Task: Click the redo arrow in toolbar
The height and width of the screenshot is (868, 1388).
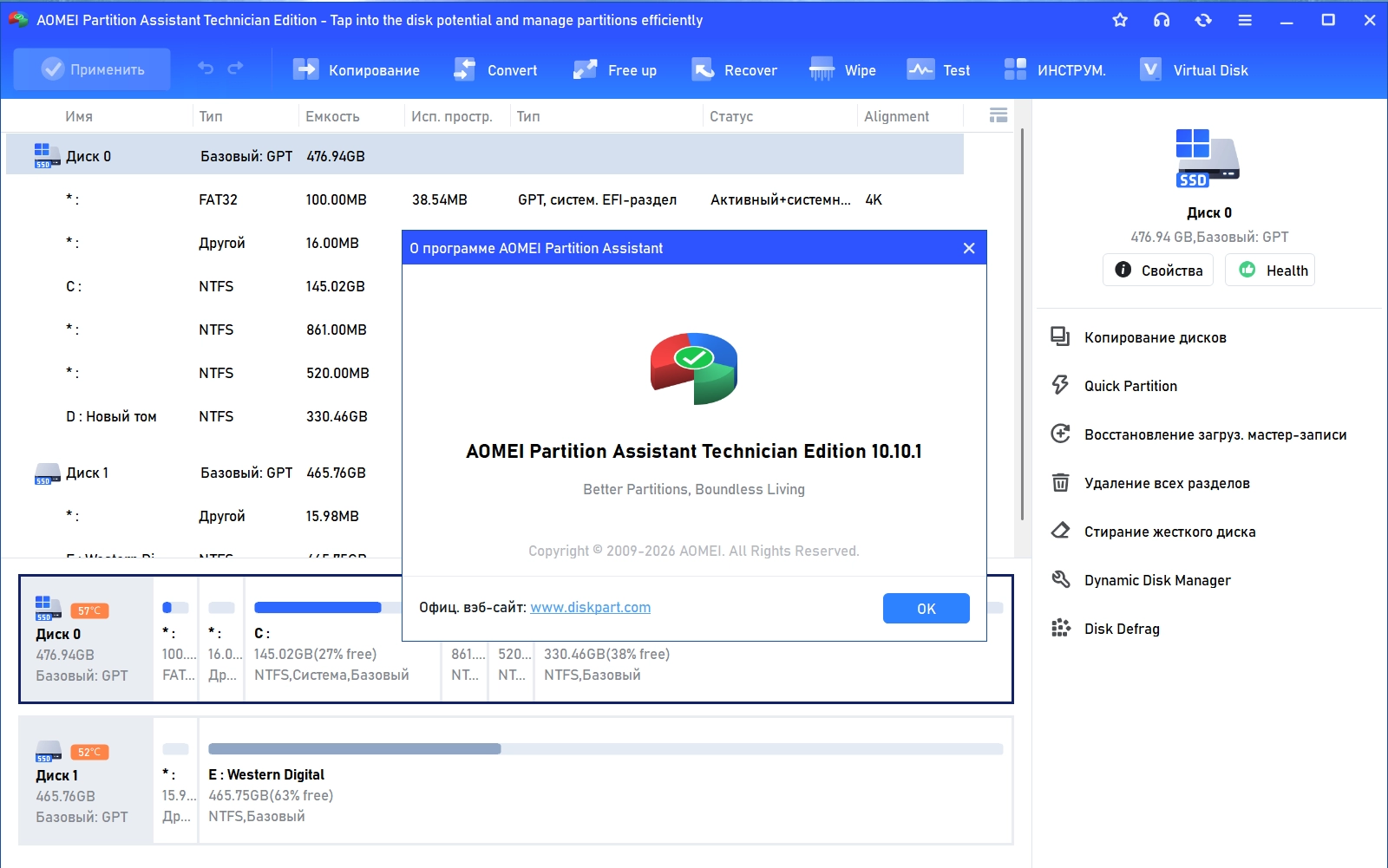Action: pyautogui.click(x=235, y=69)
